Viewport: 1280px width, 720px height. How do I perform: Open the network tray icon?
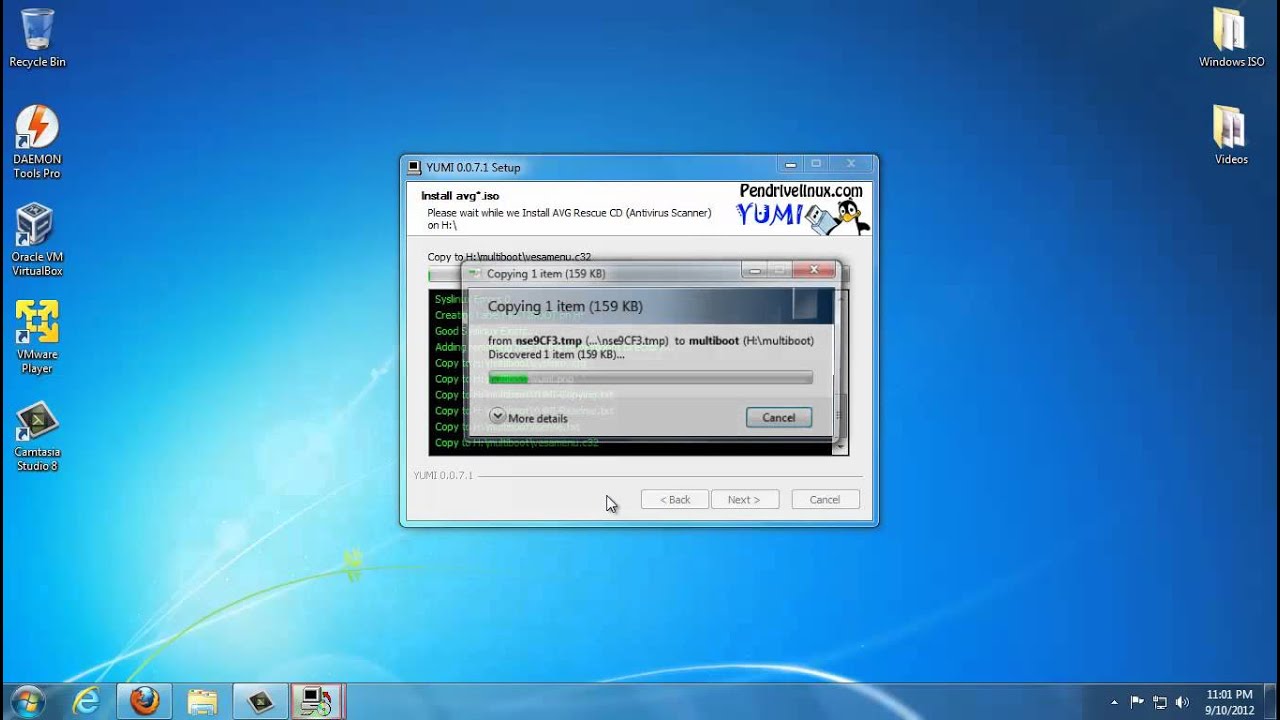tap(1160, 702)
